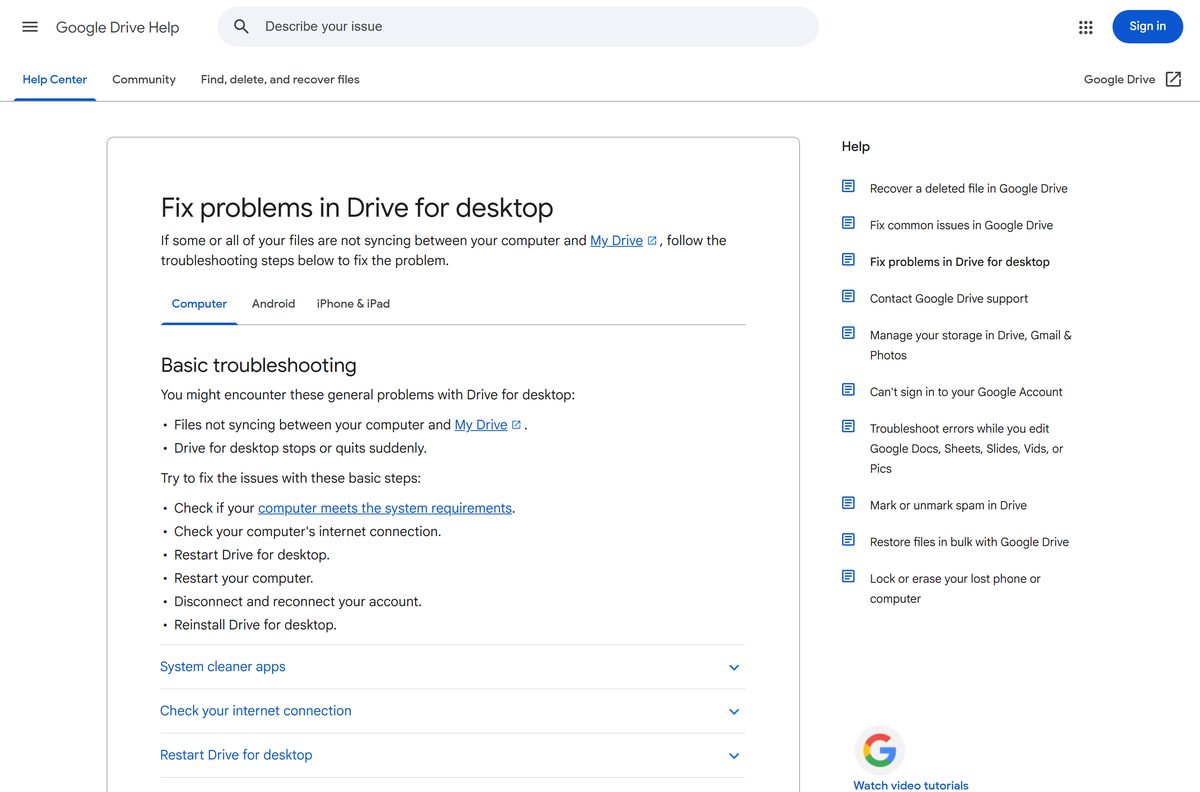Screen dimensions: 1200x792
Task: Click the Google Drive external-link icon
Action: pos(1173,79)
